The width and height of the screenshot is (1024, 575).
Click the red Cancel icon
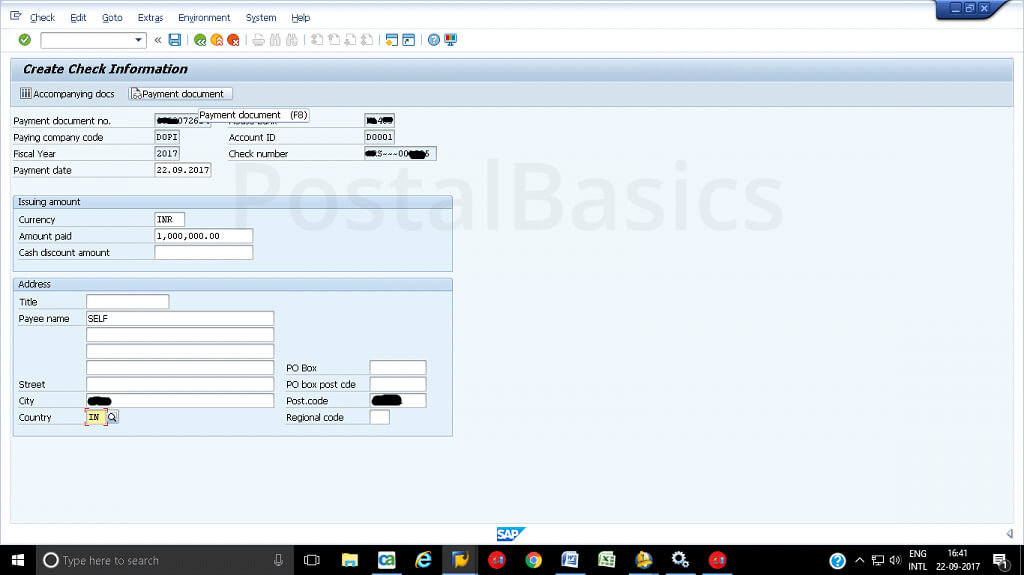233,40
